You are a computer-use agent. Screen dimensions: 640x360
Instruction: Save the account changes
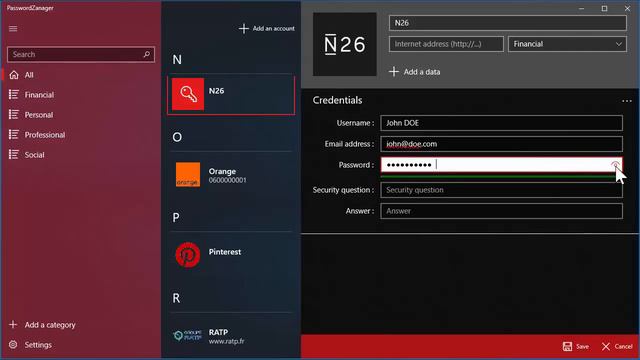576,347
